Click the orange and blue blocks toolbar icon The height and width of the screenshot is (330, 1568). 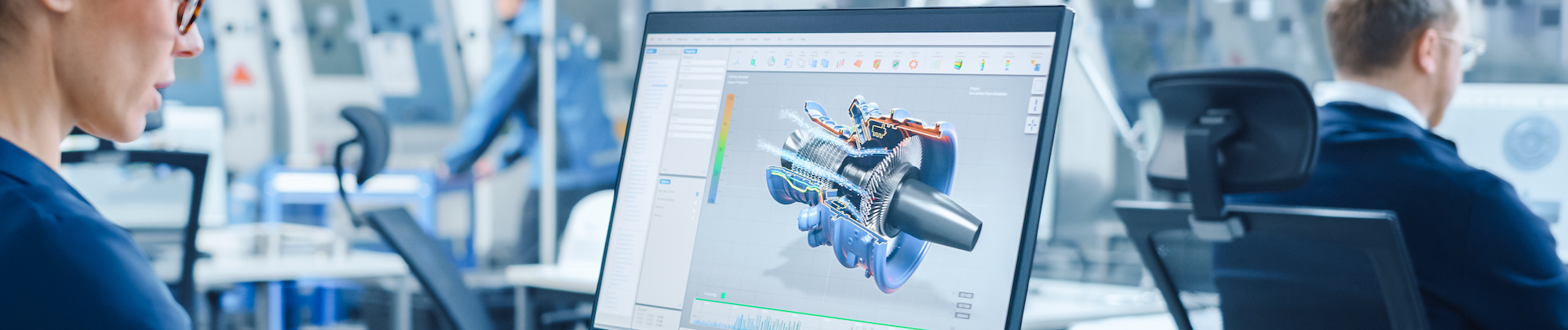click(1036, 66)
